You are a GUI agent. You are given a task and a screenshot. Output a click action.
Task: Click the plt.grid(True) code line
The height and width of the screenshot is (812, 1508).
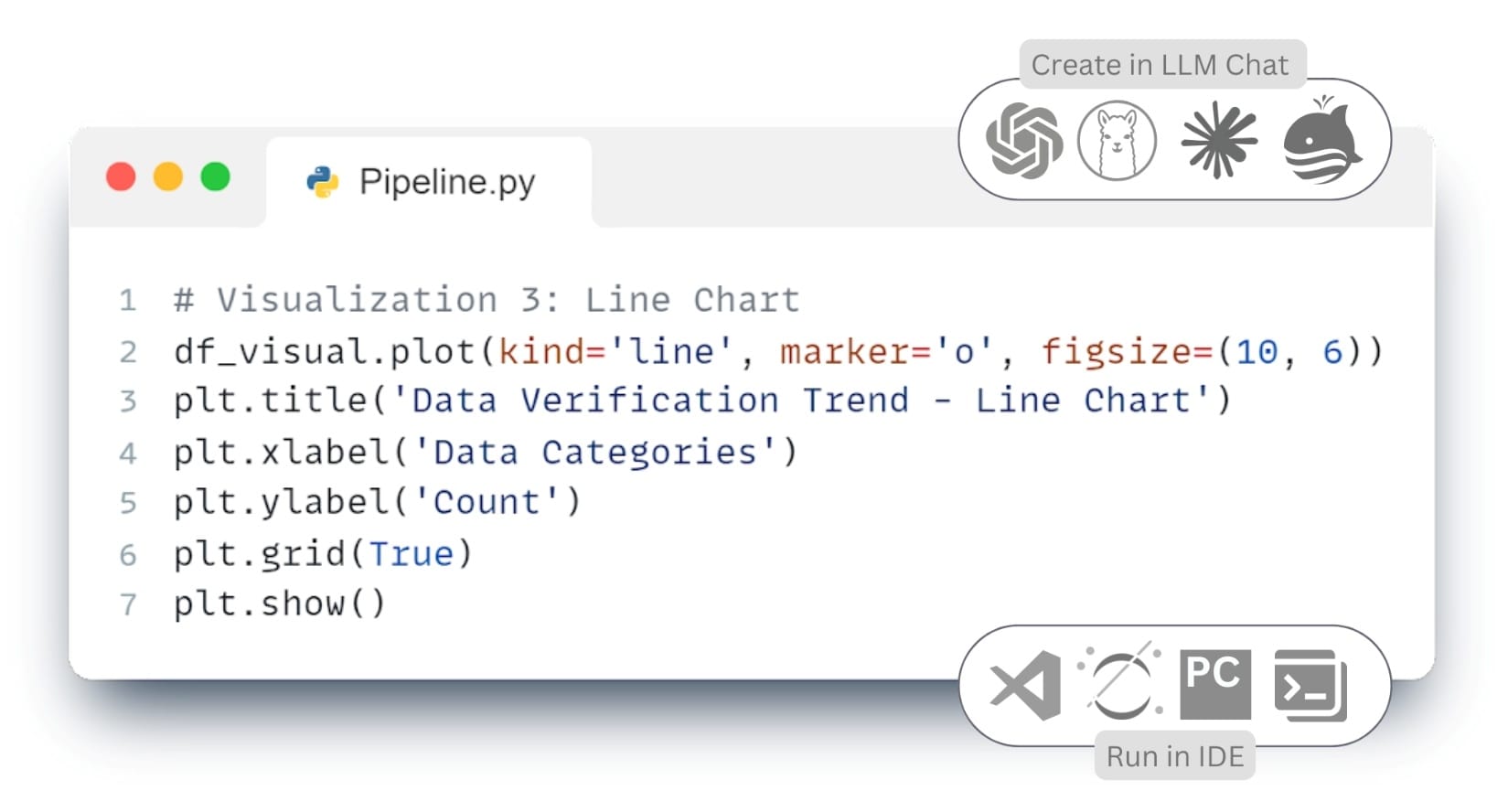click(x=323, y=554)
